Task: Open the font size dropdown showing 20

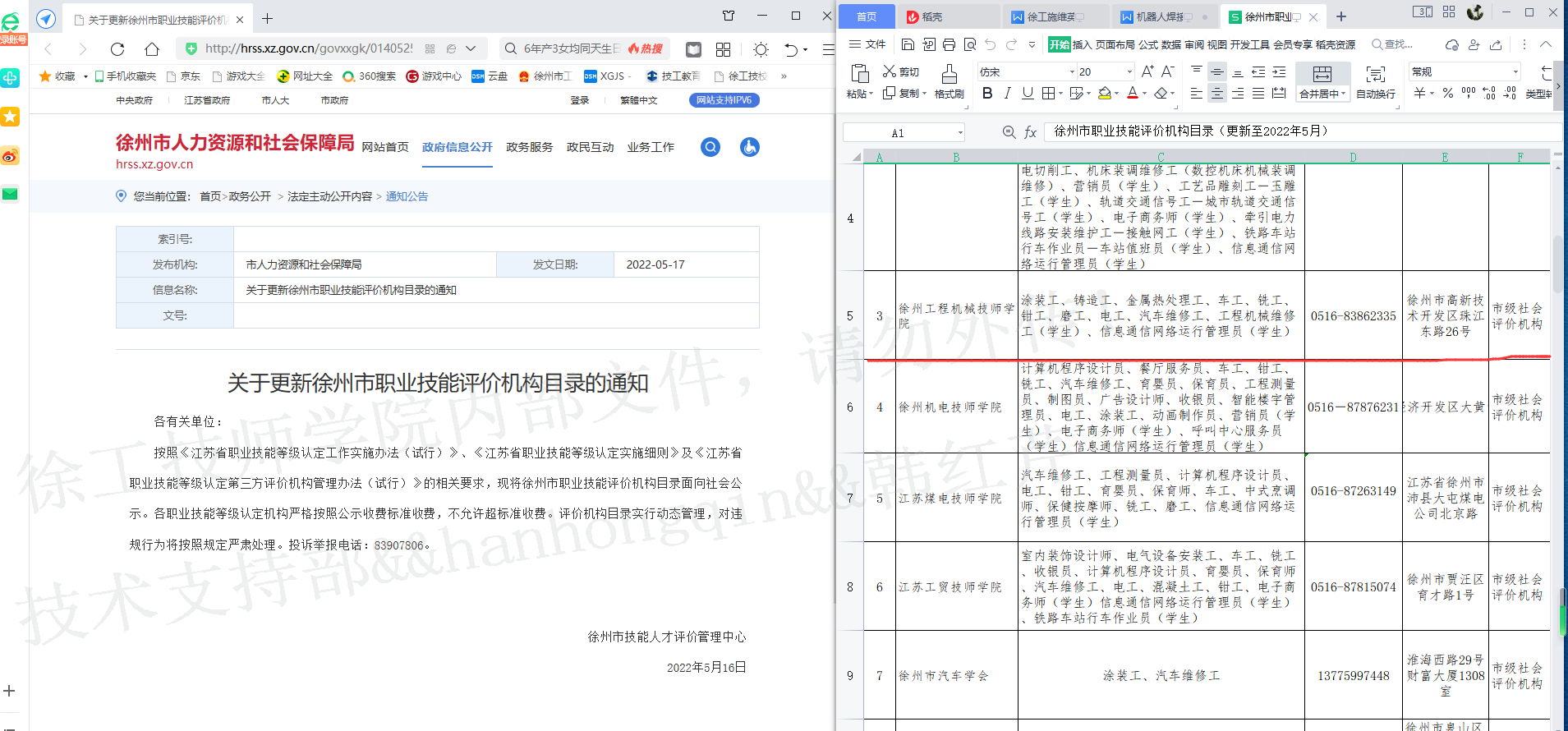Action: click(x=1129, y=72)
